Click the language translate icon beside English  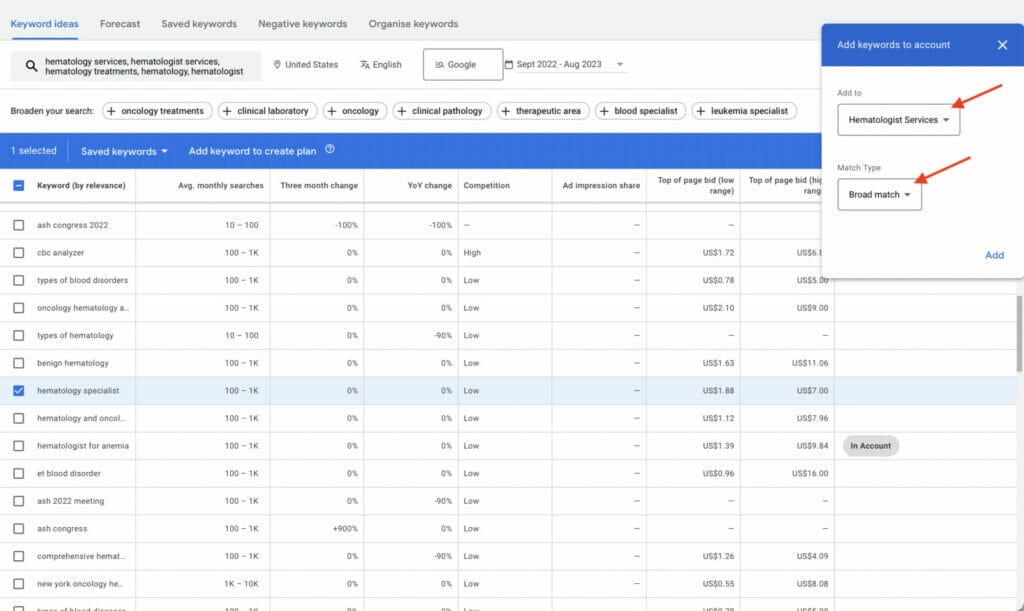tap(364, 65)
